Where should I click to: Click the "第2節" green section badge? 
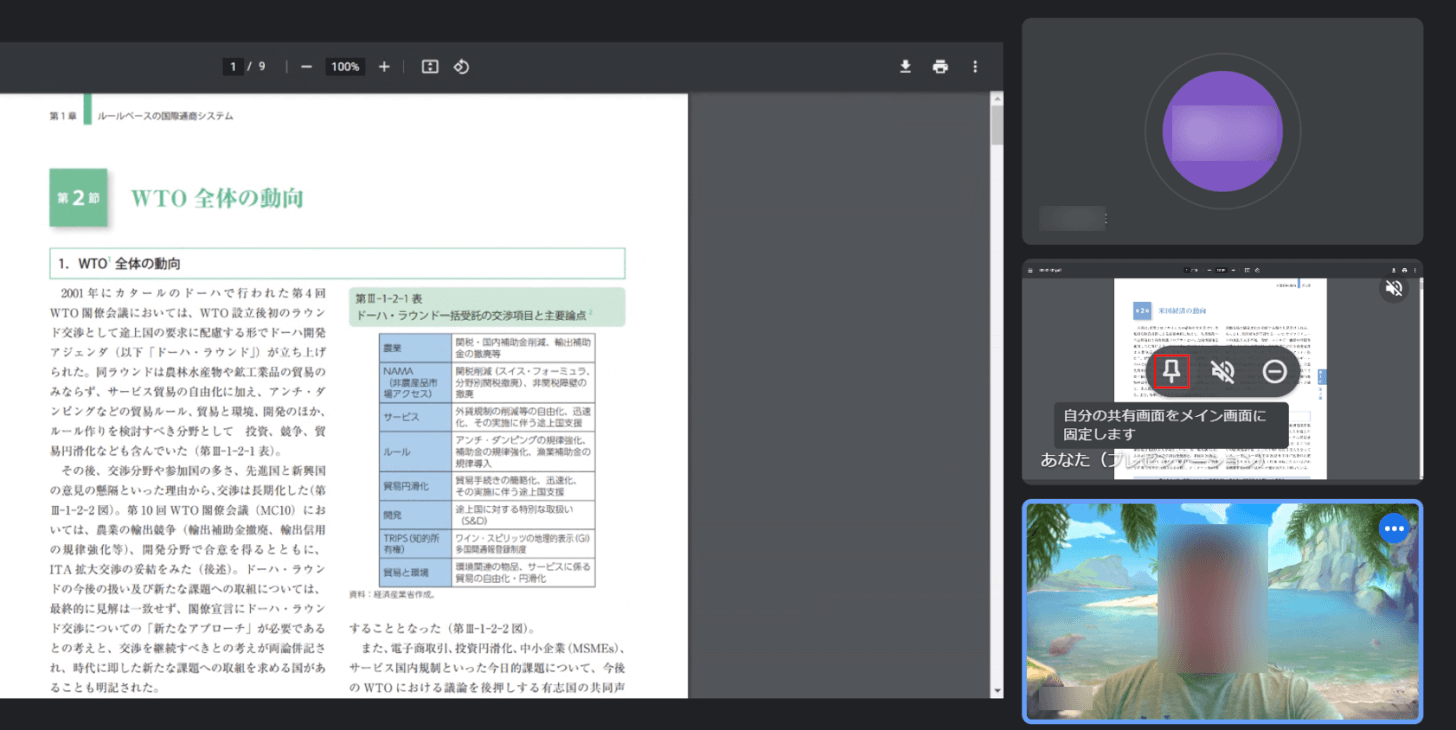78,198
